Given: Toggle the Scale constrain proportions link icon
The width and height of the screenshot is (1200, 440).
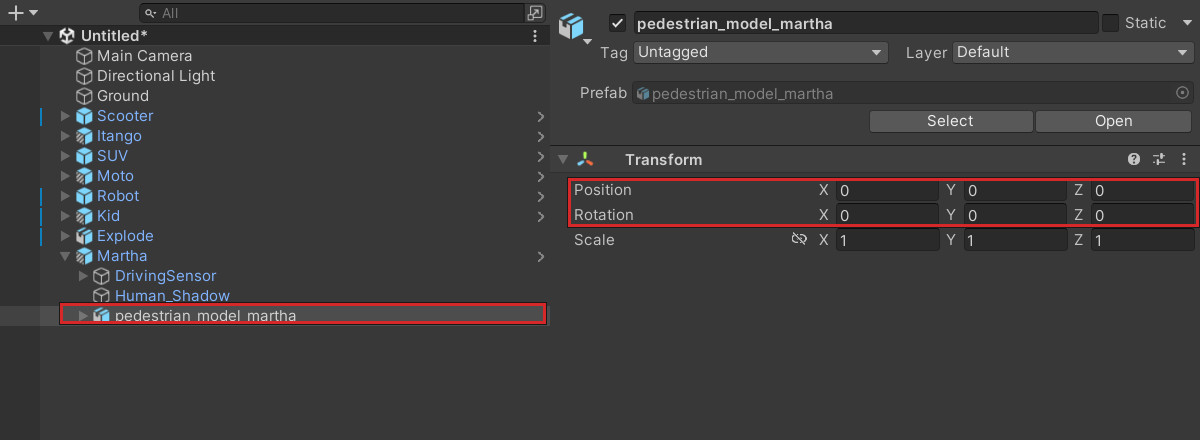Looking at the screenshot, I should point(798,240).
